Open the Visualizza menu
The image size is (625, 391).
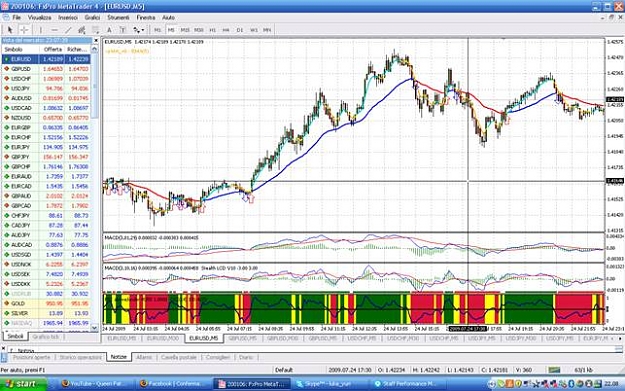coord(39,18)
